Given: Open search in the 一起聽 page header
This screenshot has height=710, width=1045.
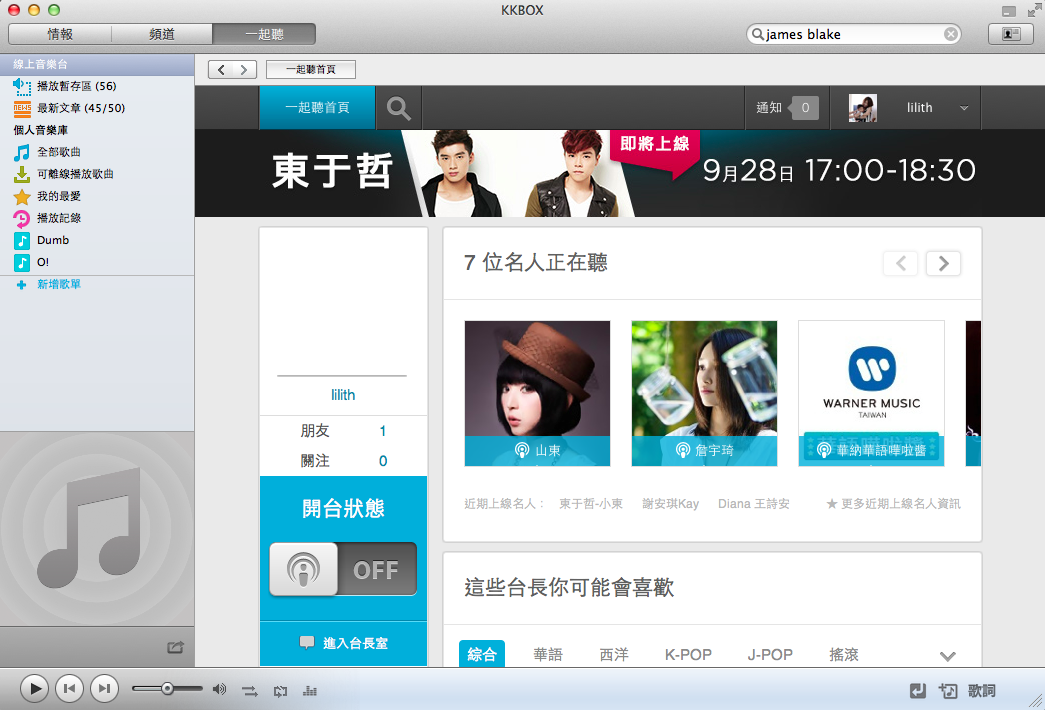Looking at the screenshot, I should [x=399, y=107].
